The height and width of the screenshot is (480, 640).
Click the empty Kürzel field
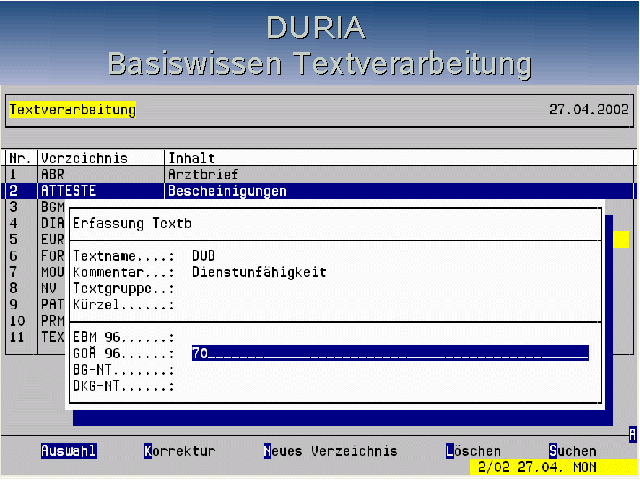point(390,304)
